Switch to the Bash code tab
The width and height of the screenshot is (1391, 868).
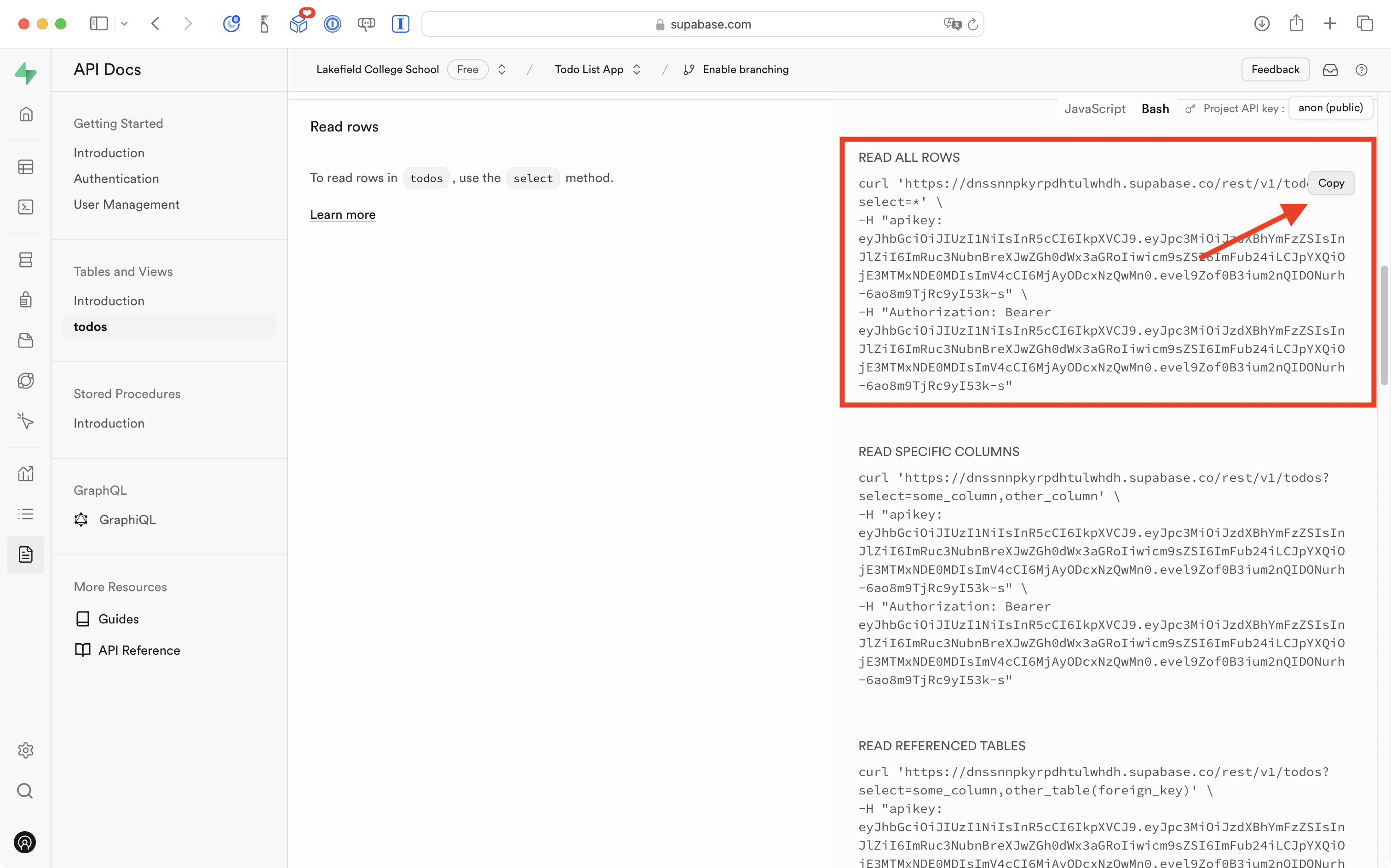(x=1155, y=108)
